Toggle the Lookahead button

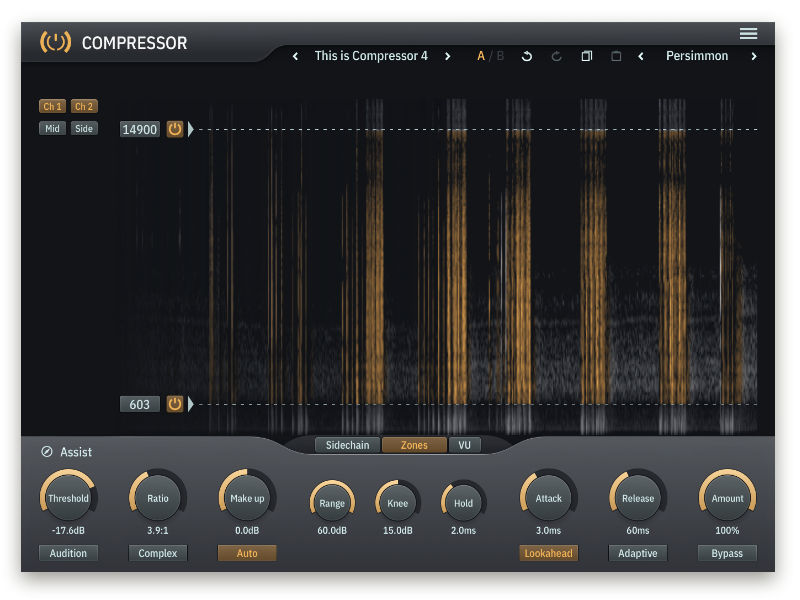point(548,553)
